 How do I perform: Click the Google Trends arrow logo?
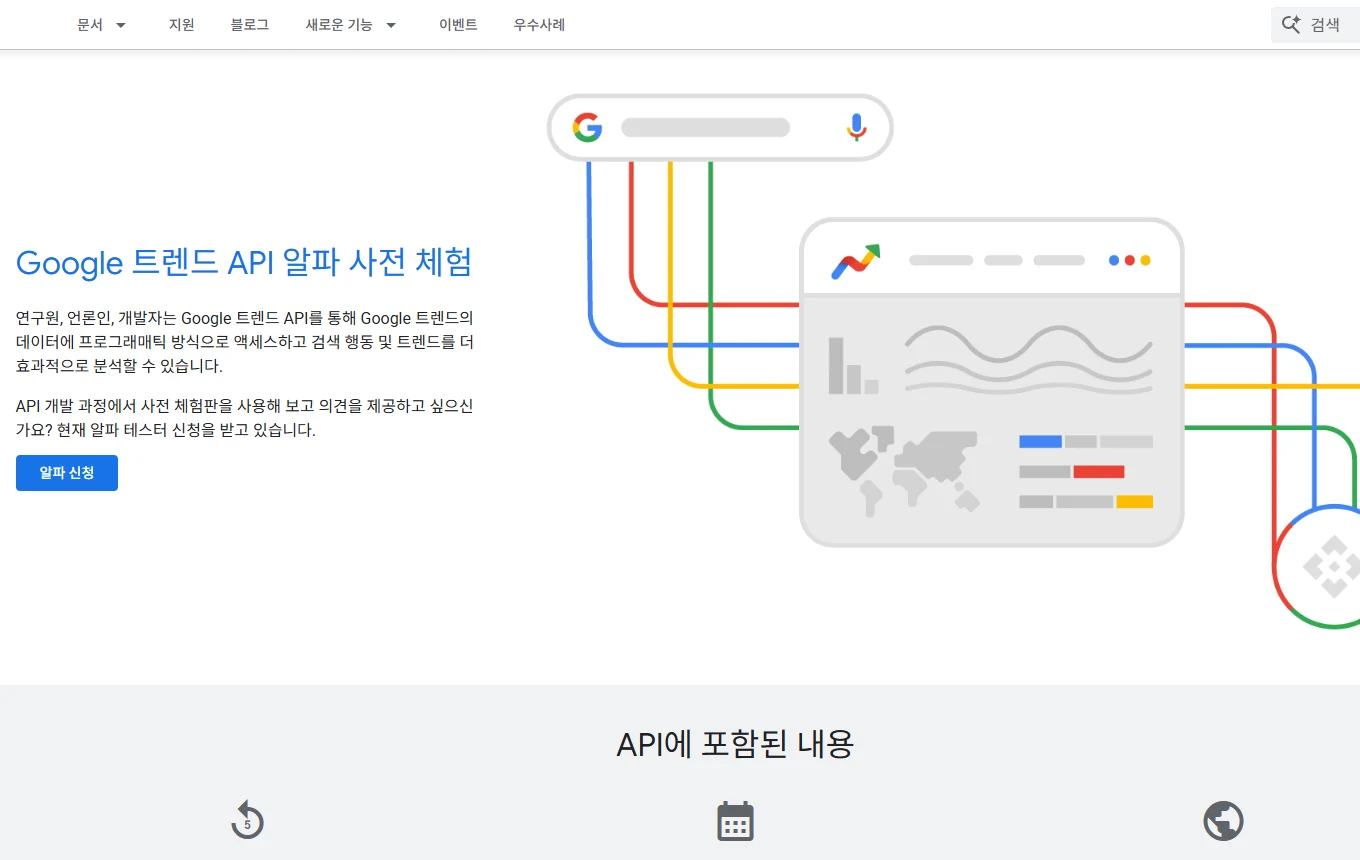click(855, 260)
